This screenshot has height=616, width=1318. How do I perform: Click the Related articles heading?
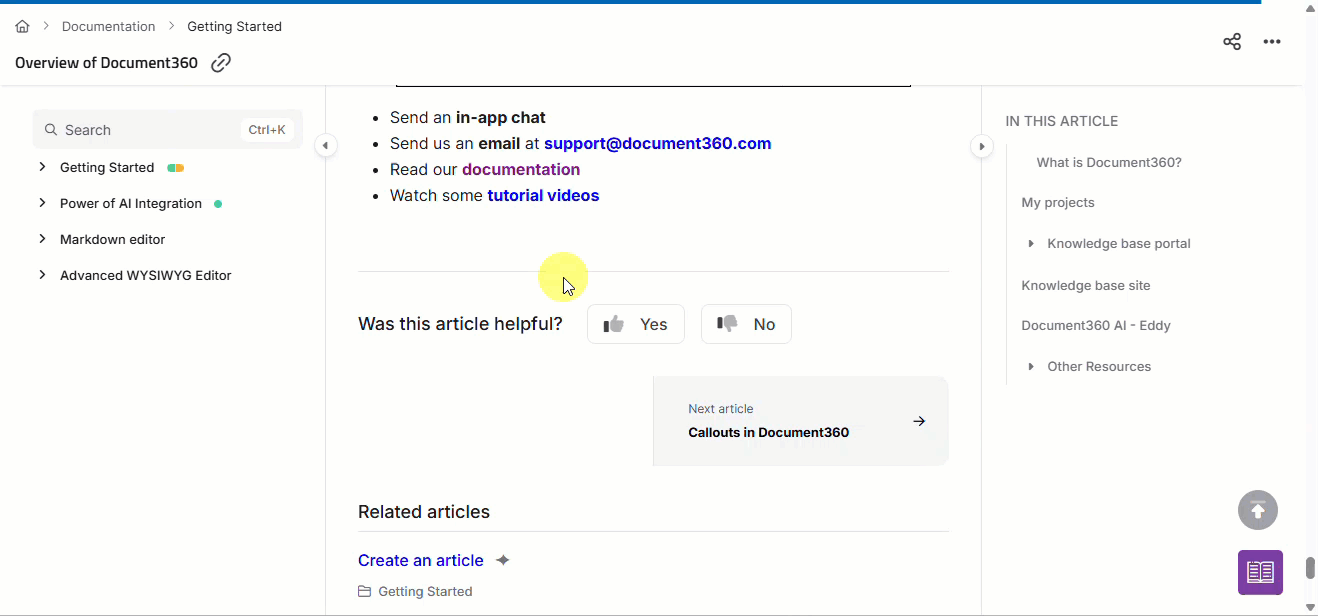[424, 512]
